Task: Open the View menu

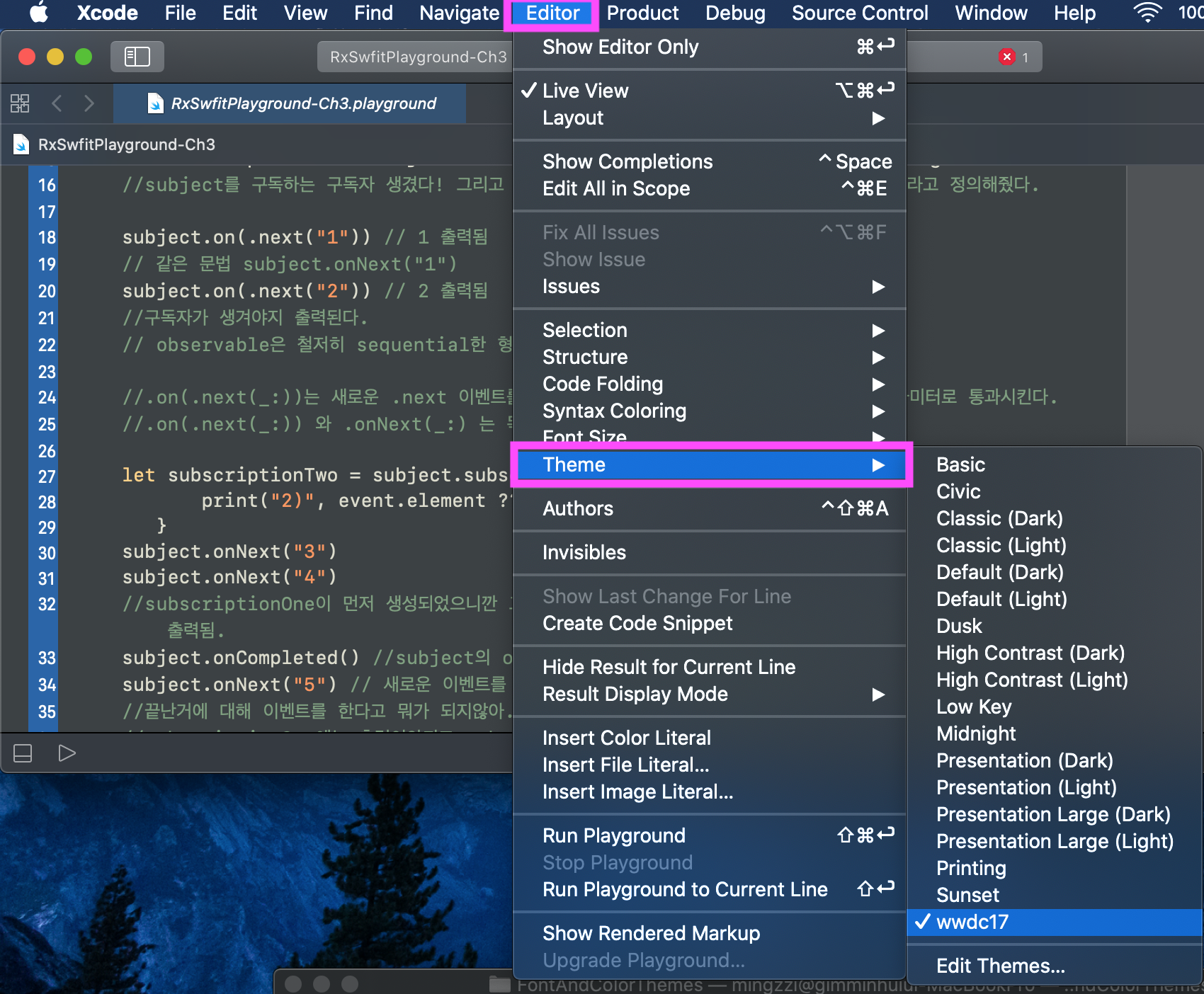Action: coord(305,13)
